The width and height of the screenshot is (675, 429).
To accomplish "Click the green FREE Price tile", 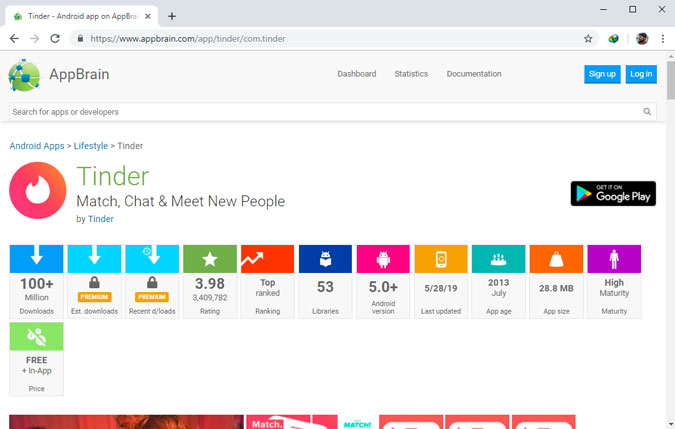I will pyautogui.click(x=37, y=359).
